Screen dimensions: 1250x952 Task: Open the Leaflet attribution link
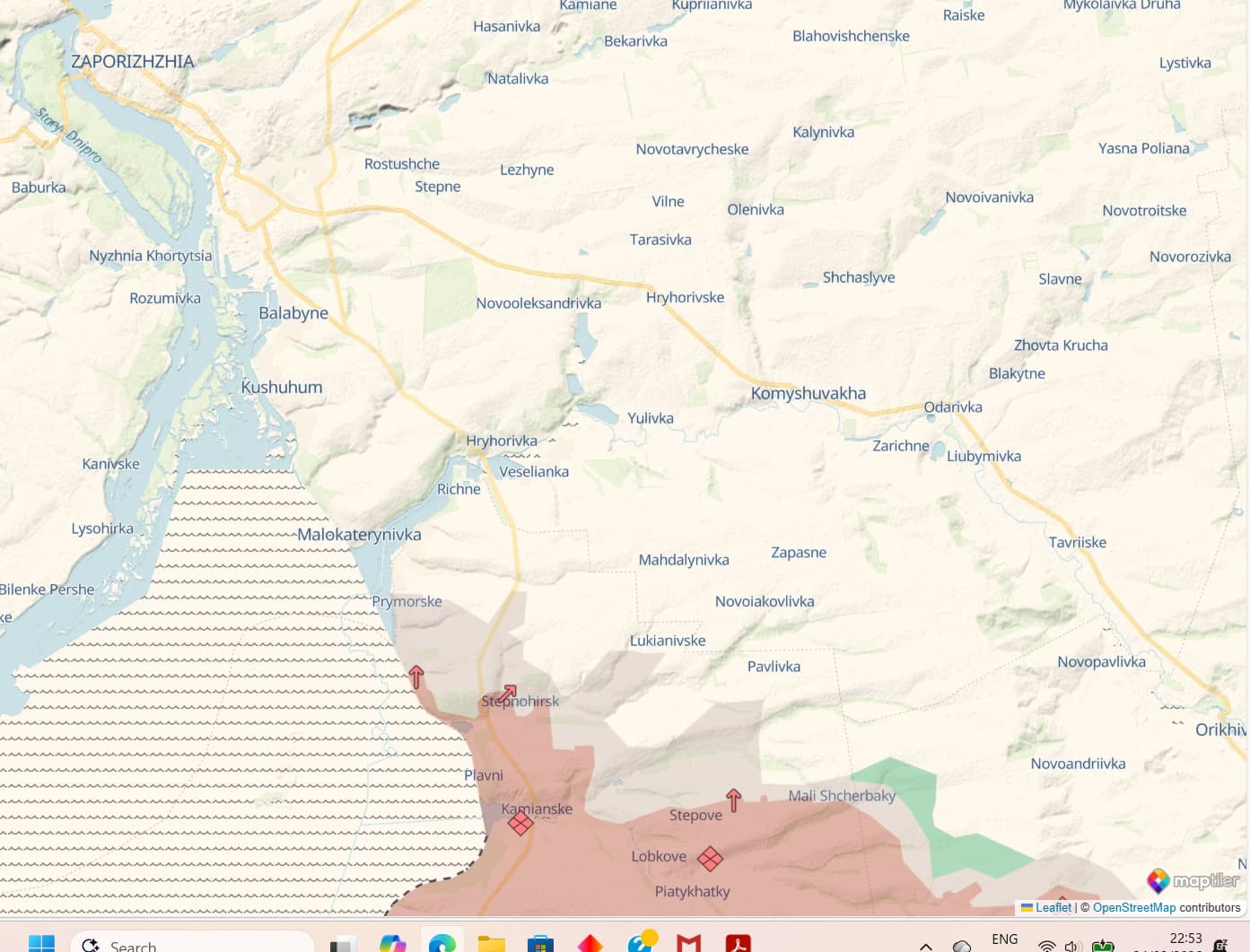click(1053, 907)
